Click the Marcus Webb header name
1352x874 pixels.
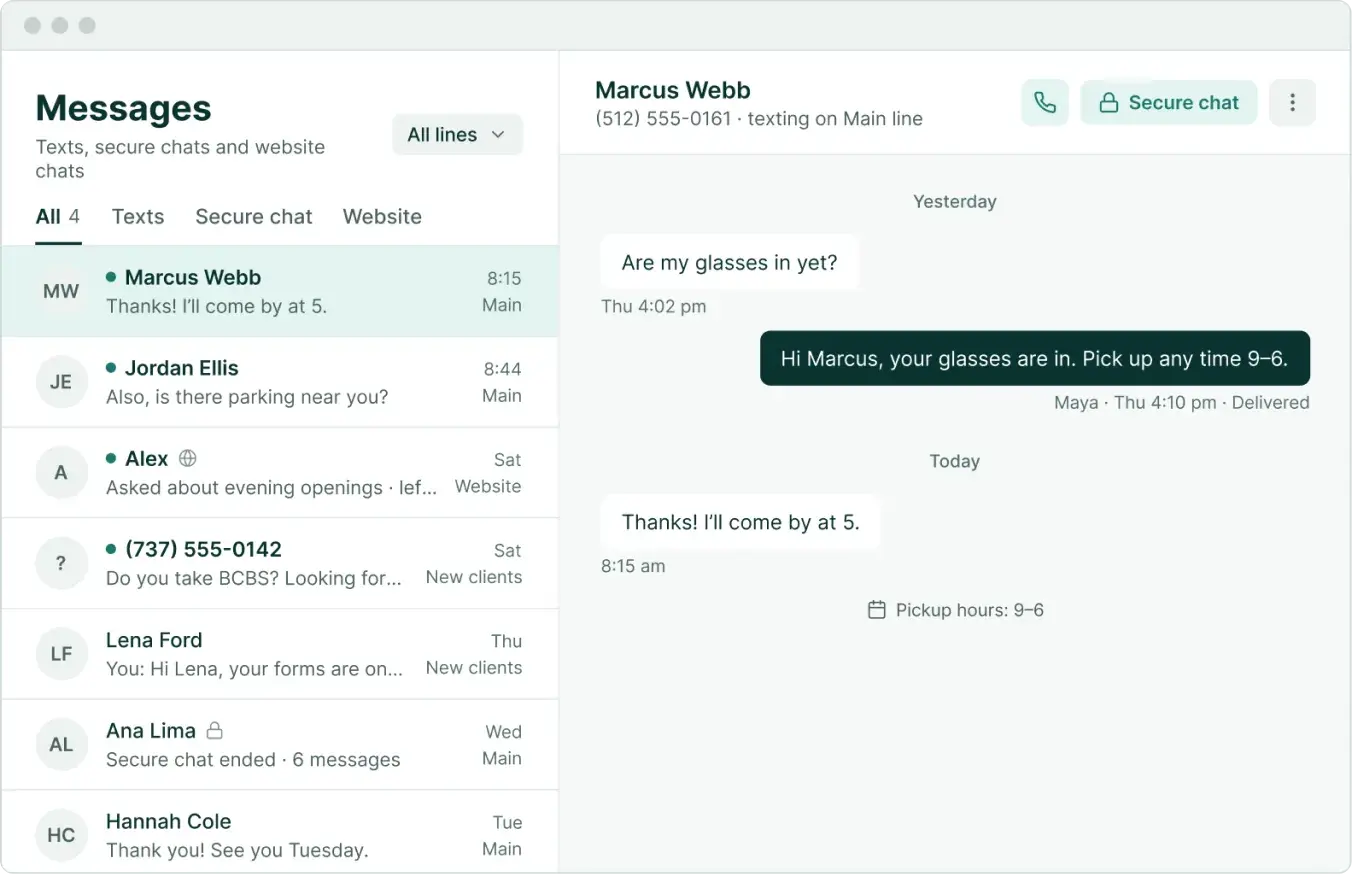[x=673, y=90]
